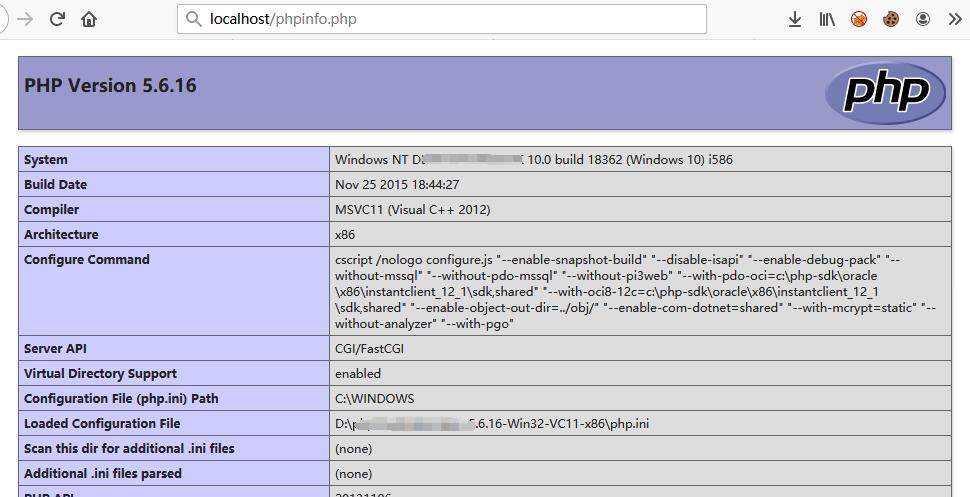Click 'MSVC11 (Visual C++ 2012)' value

[413, 210]
